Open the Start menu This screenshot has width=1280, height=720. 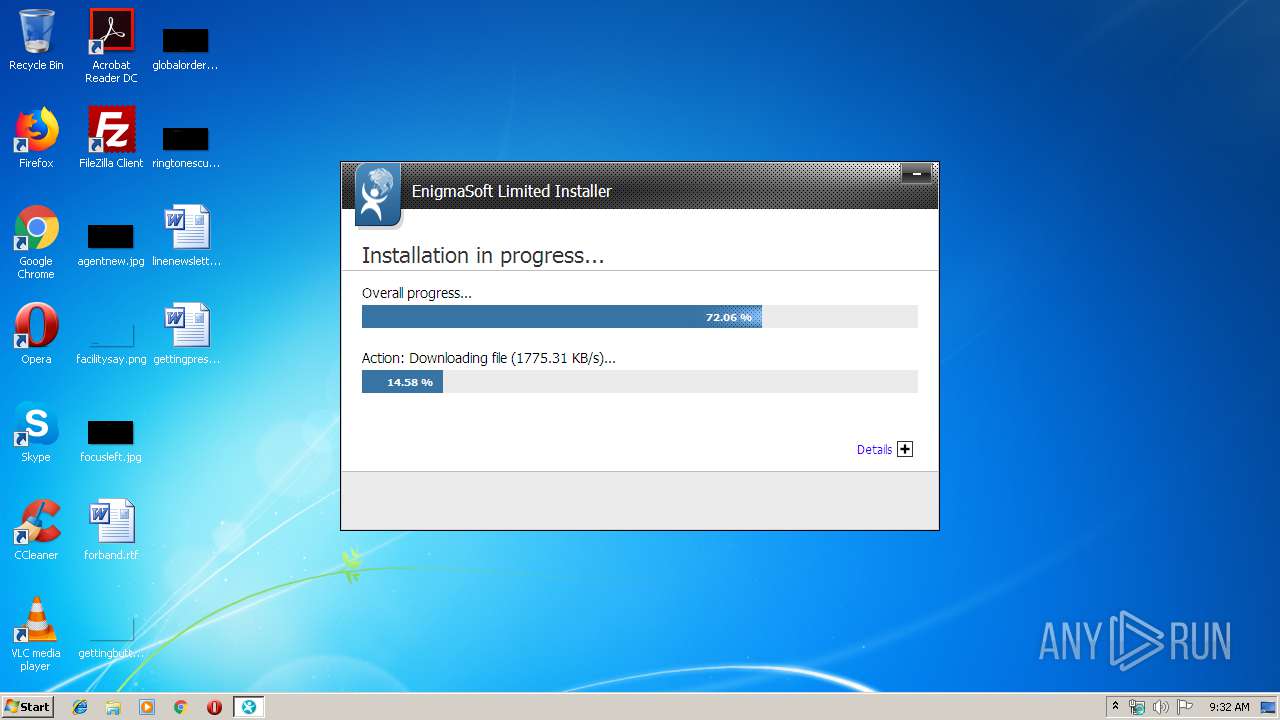27,706
